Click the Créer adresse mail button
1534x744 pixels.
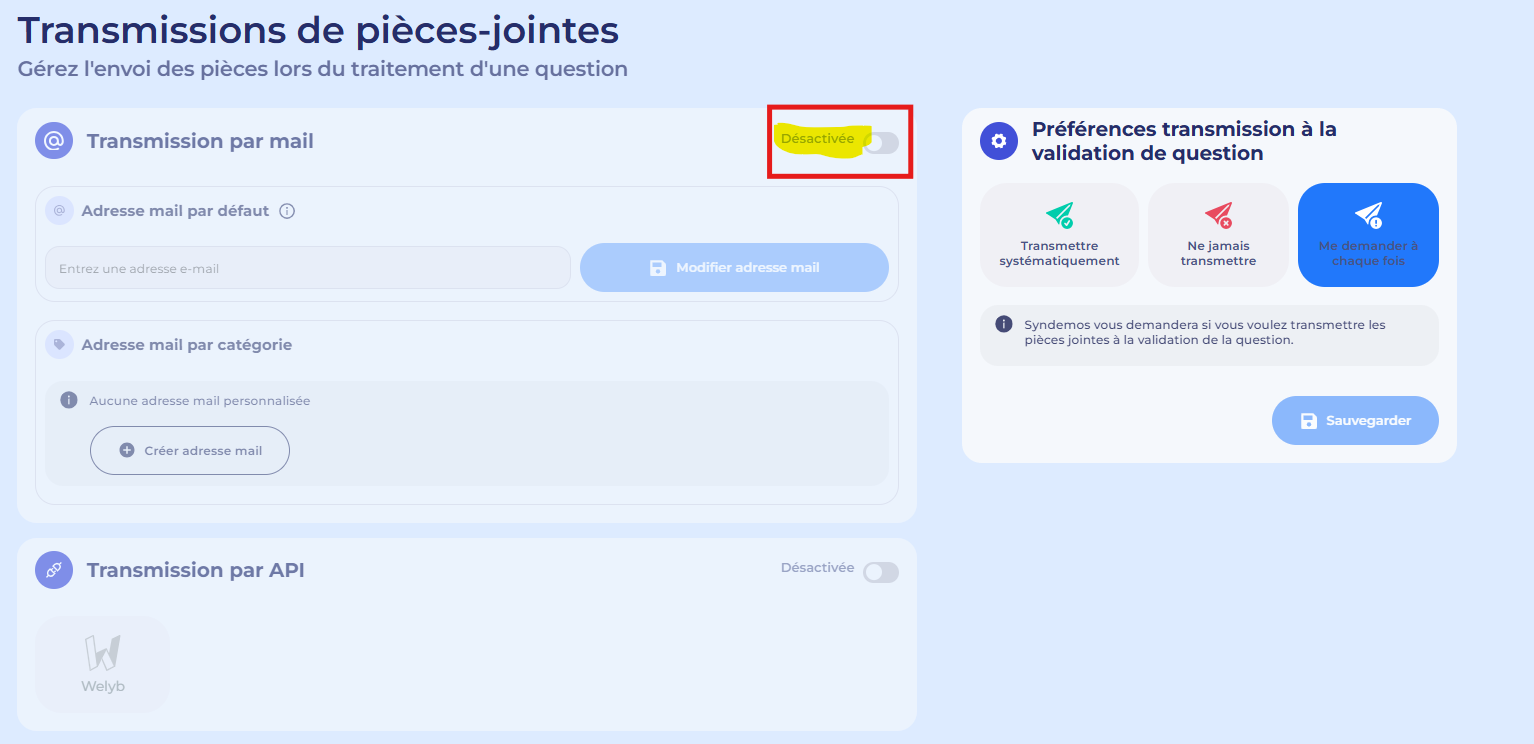pyautogui.click(x=190, y=450)
